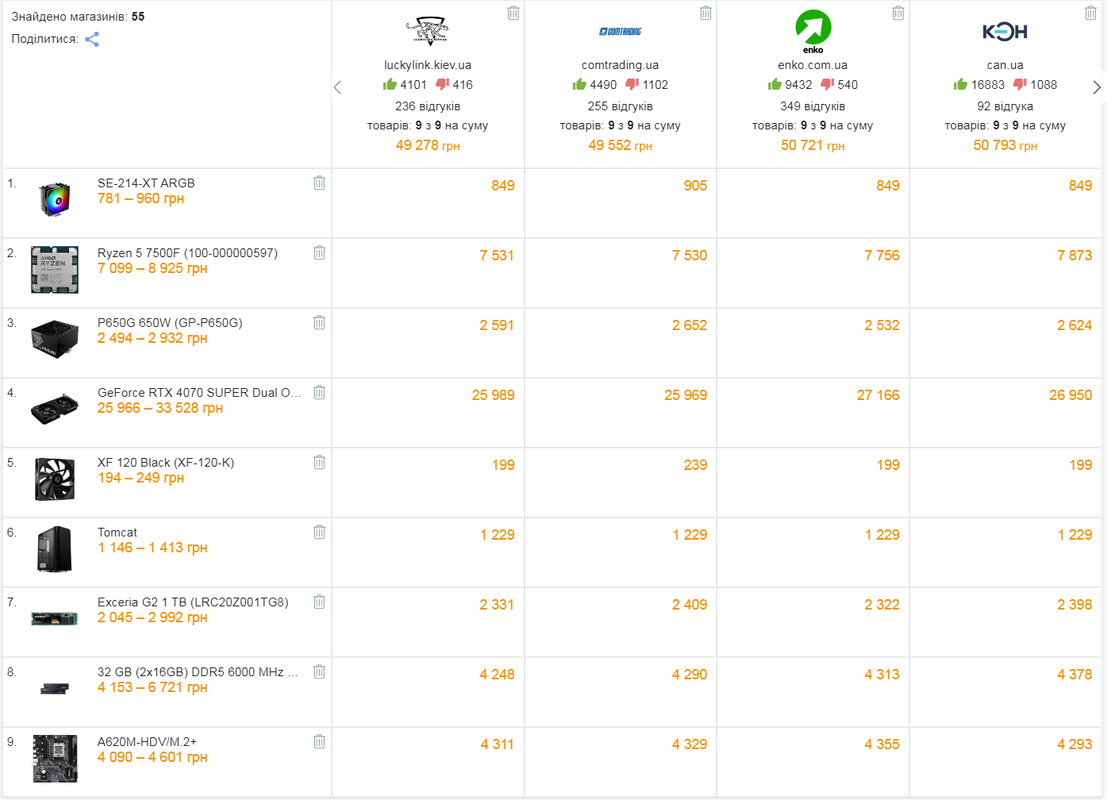
Task: Click total 50 721 грн for enko
Action: (813, 145)
